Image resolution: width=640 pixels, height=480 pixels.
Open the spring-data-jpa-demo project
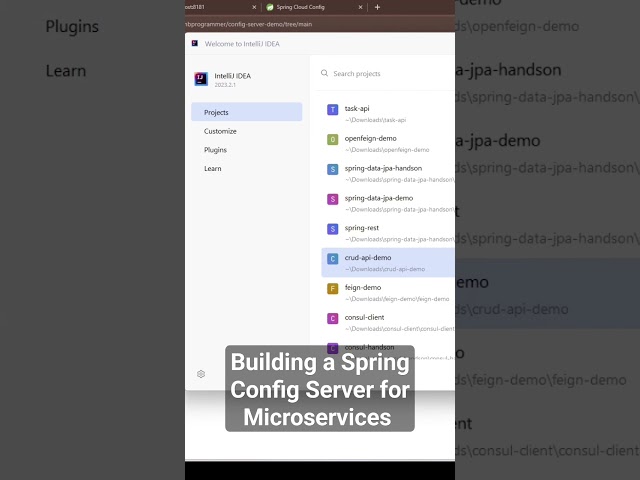coord(388,203)
